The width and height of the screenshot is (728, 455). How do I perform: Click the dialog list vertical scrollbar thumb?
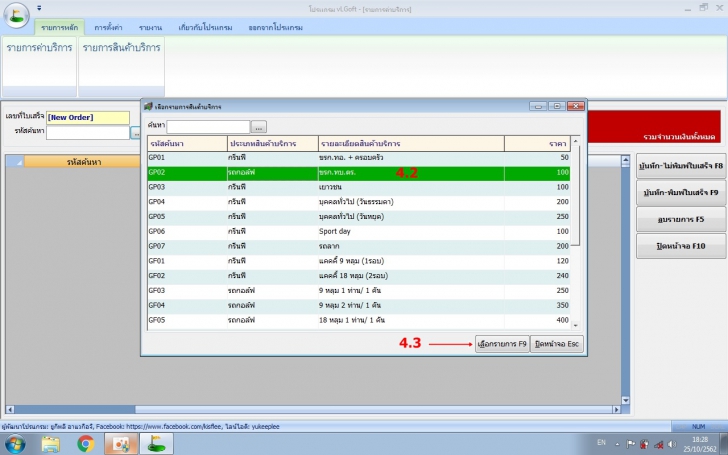tap(576, 195)
